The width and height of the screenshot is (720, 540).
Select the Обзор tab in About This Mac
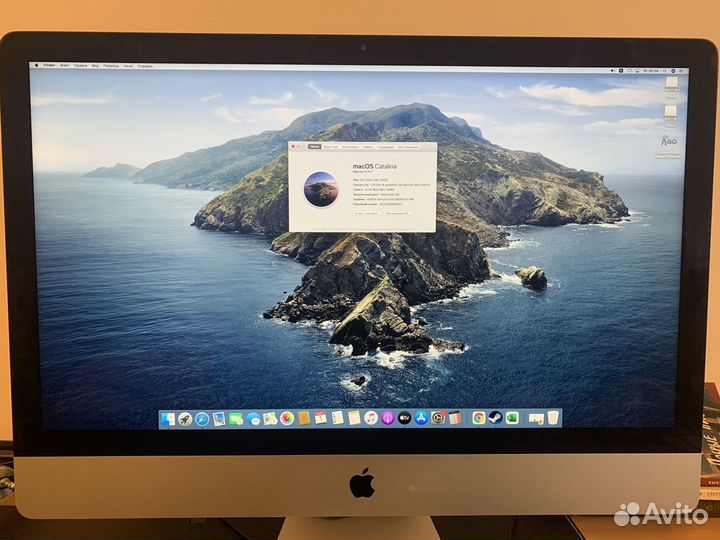(315, 146)
